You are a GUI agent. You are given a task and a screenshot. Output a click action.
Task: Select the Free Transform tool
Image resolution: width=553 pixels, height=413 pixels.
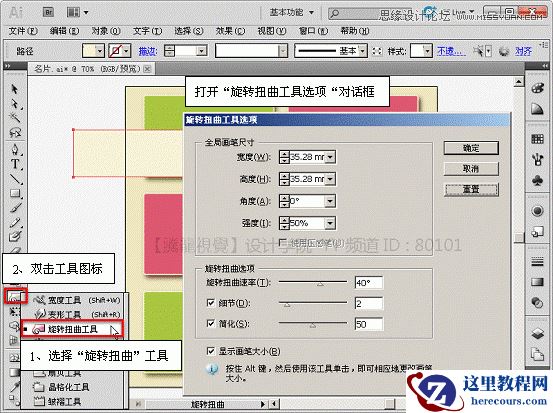[x=14, y=311]
